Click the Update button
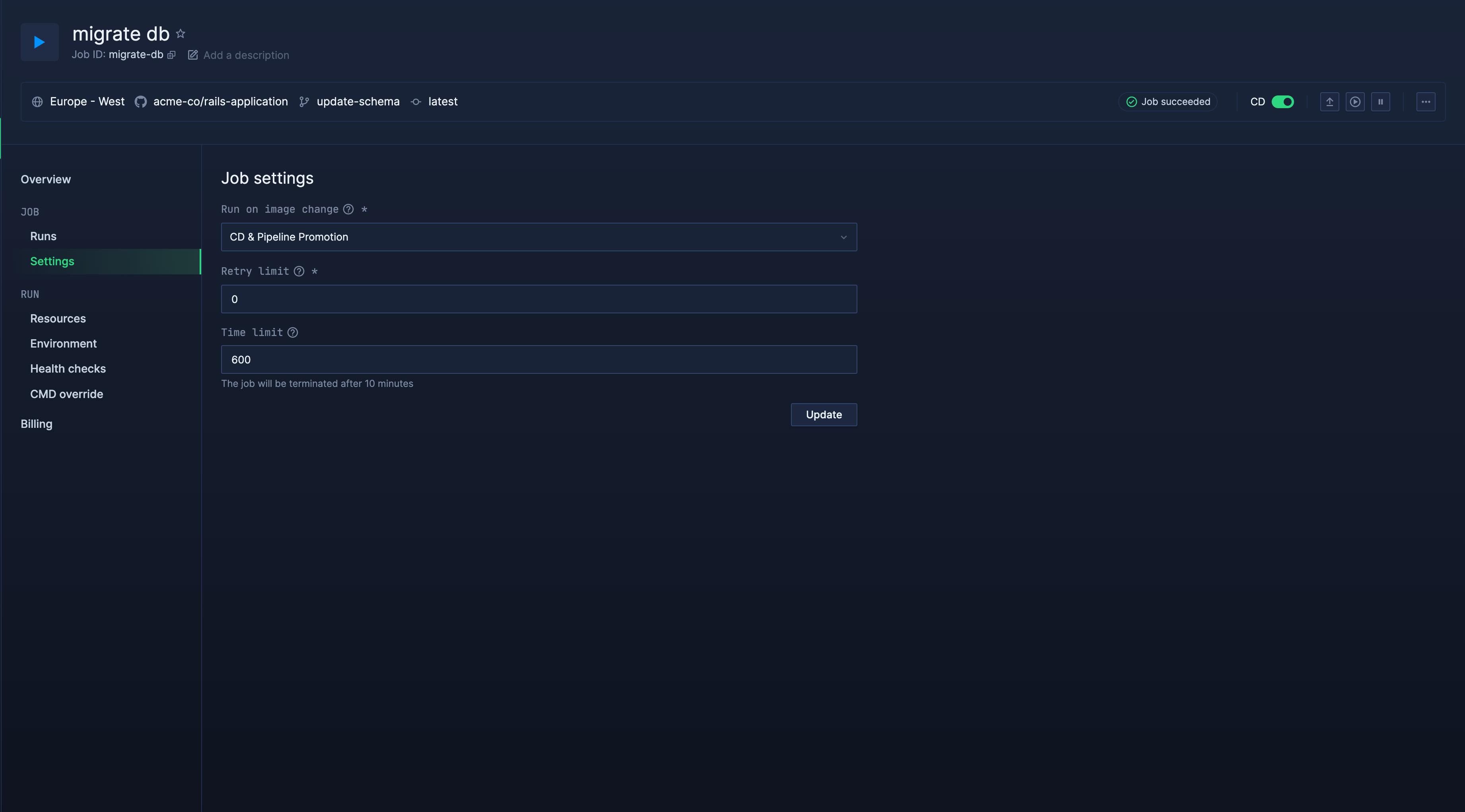The height and width of the screenshot is (812, 1465). [x=824, y=414]
